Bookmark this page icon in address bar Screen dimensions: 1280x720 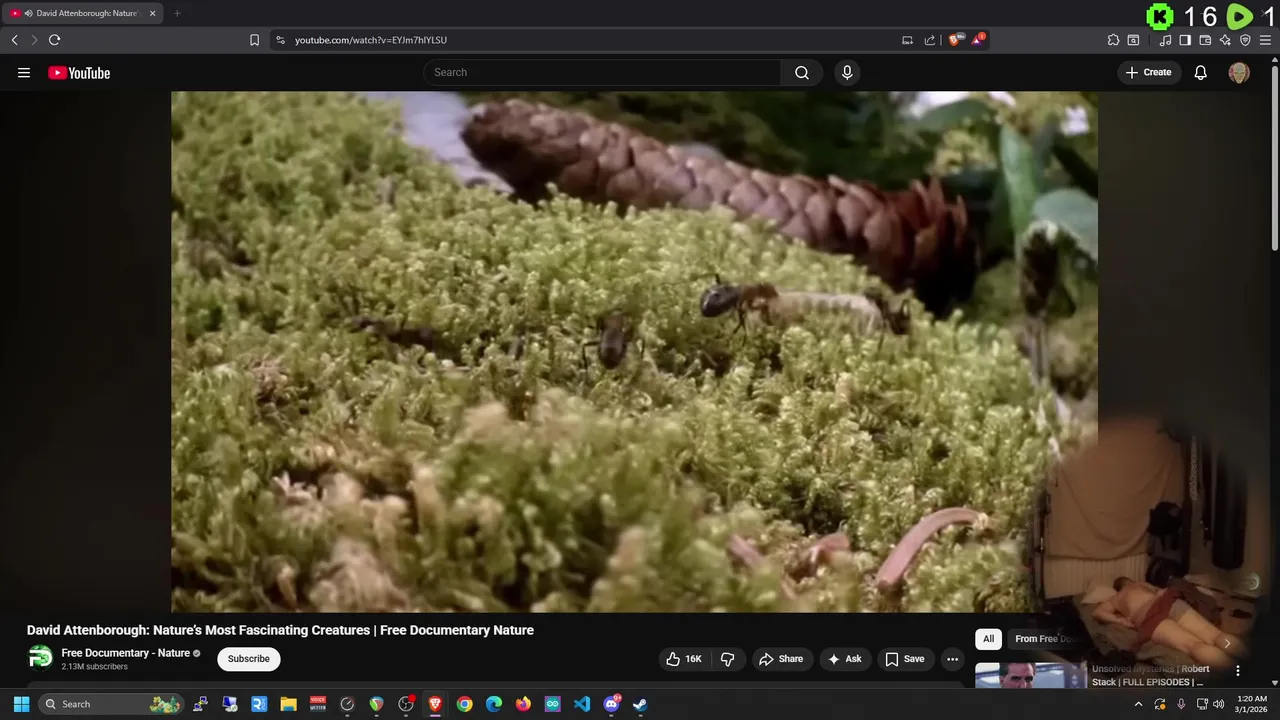click(254, 40)
